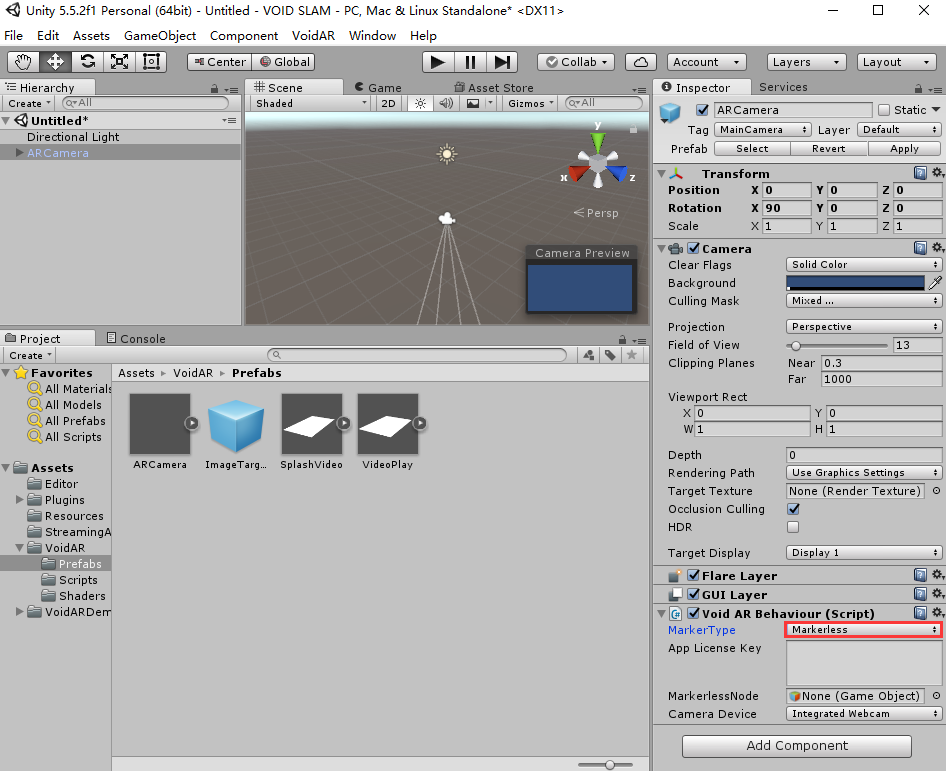Image resolution: width=946 pixels, height=771 pixels.
Task: Open the MarkerType dropdown
Action: coord(863,629)
